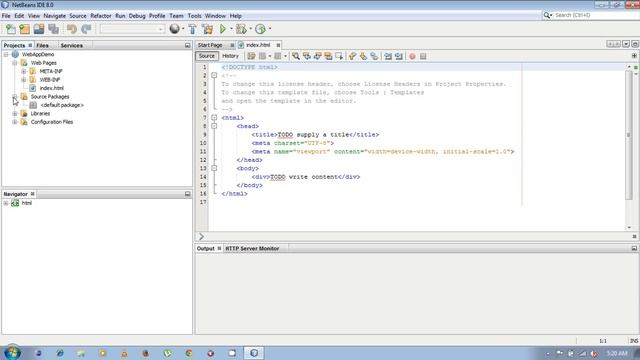This screenshot has height=360, width=640.
Task: Click the Internet Explorer taskbar icon
Action: coord(60,353)
